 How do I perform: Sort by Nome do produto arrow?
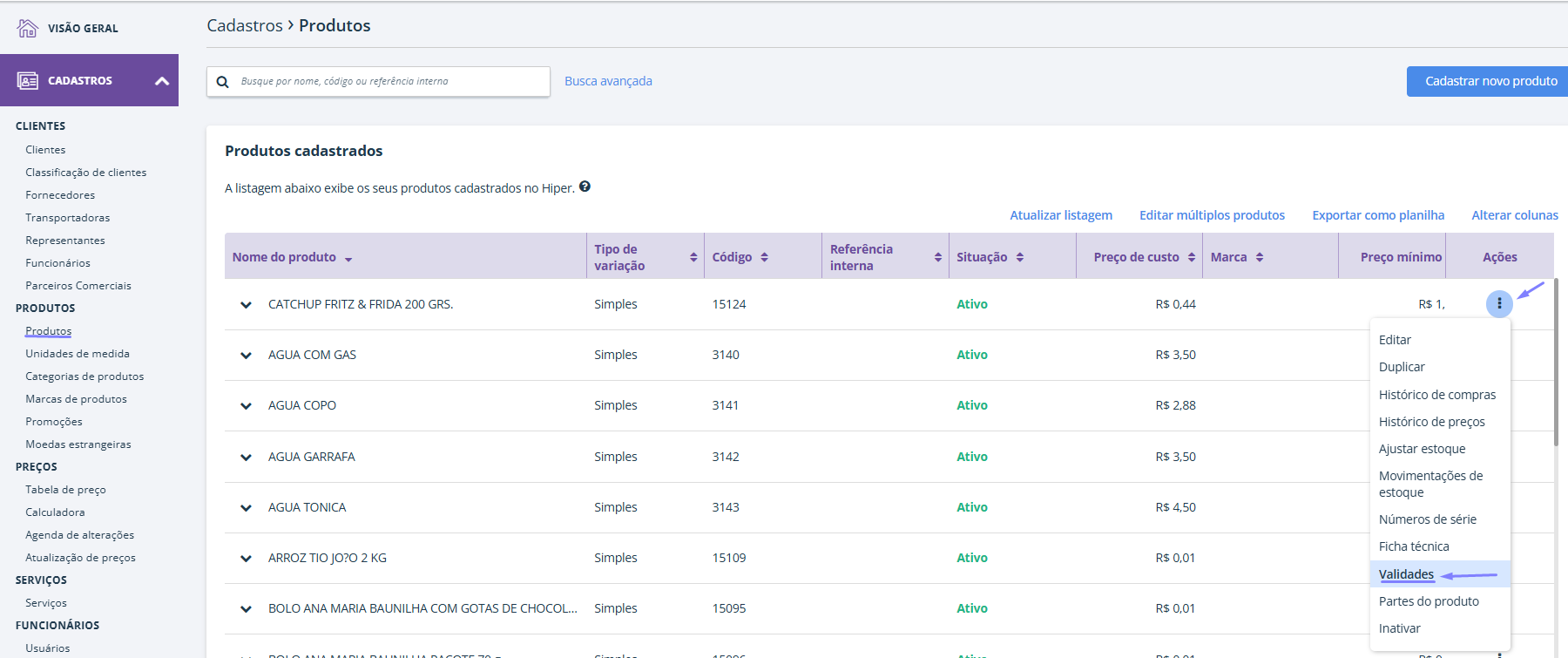click(348, 259)
